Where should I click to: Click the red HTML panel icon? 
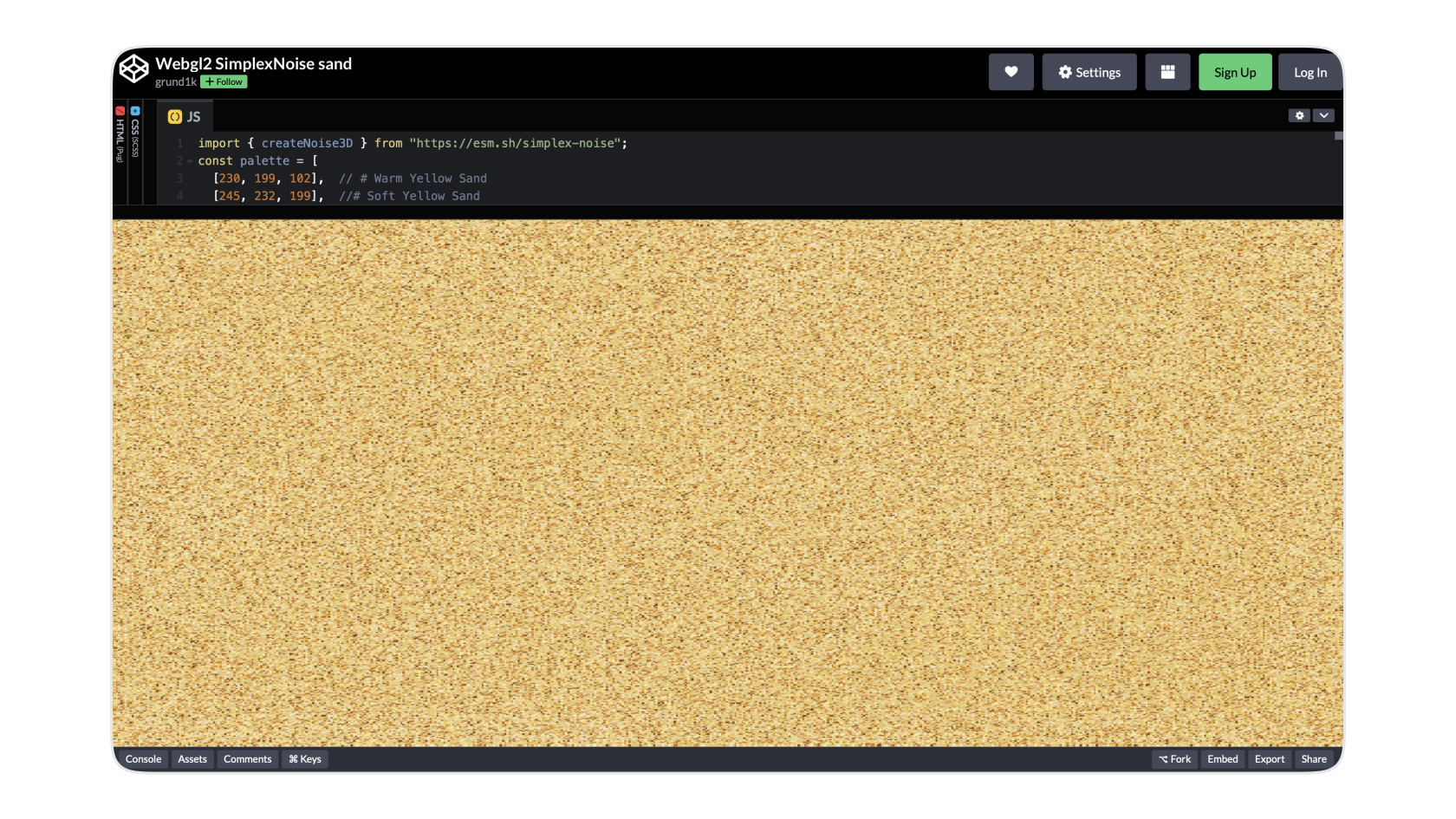[x=120, y=111]
